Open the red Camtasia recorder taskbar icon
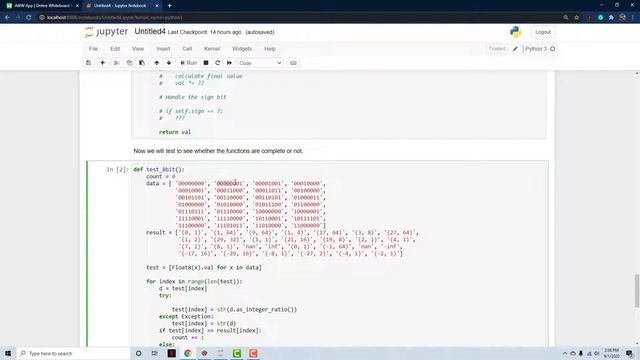640x360 pixels. [253, 353]
